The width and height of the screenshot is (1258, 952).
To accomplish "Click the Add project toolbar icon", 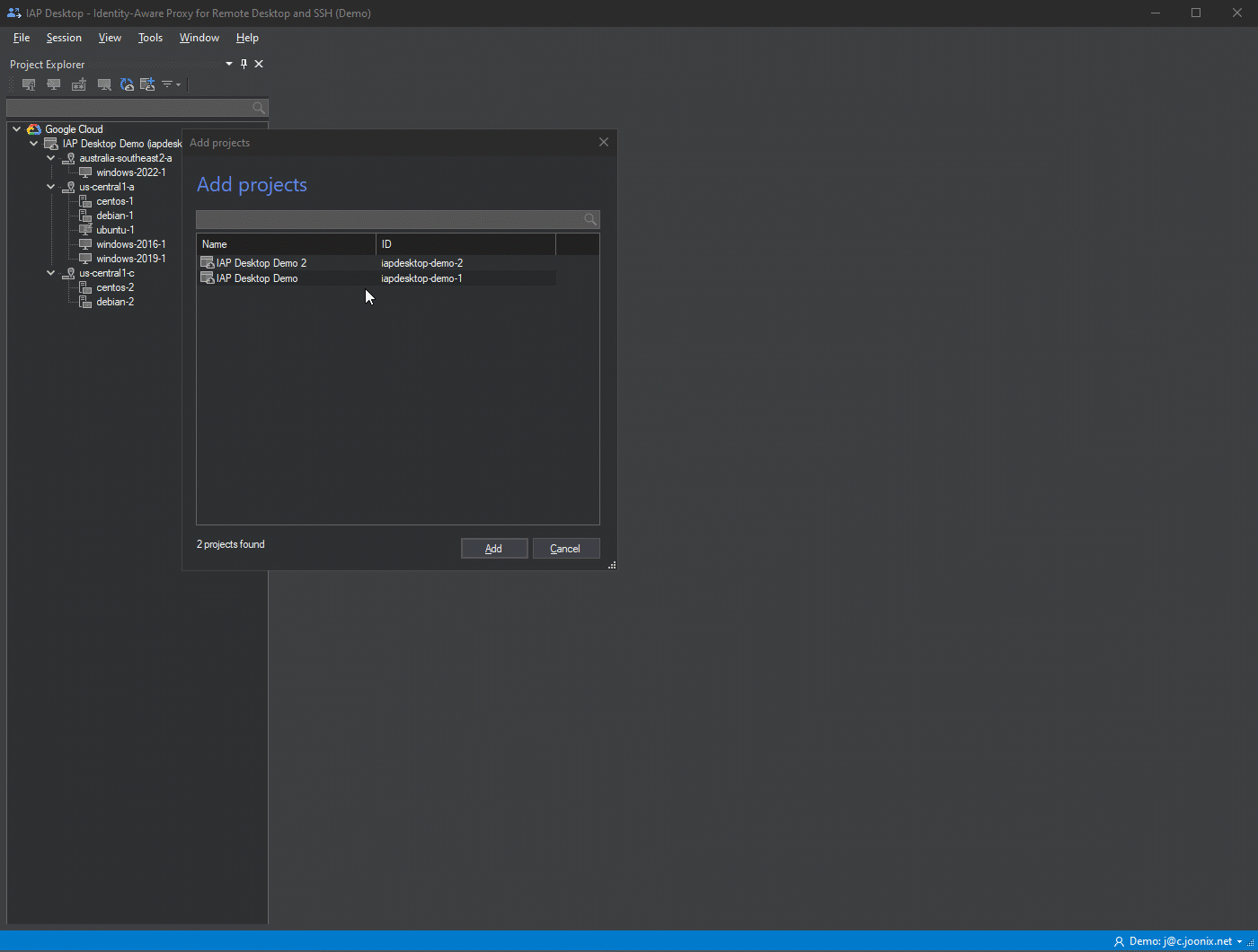I will click(x=147, y=84).
